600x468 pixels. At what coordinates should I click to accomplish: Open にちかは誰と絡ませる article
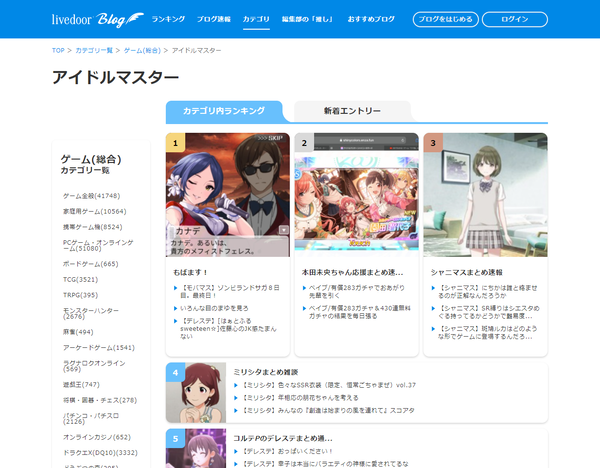point(488,292)
